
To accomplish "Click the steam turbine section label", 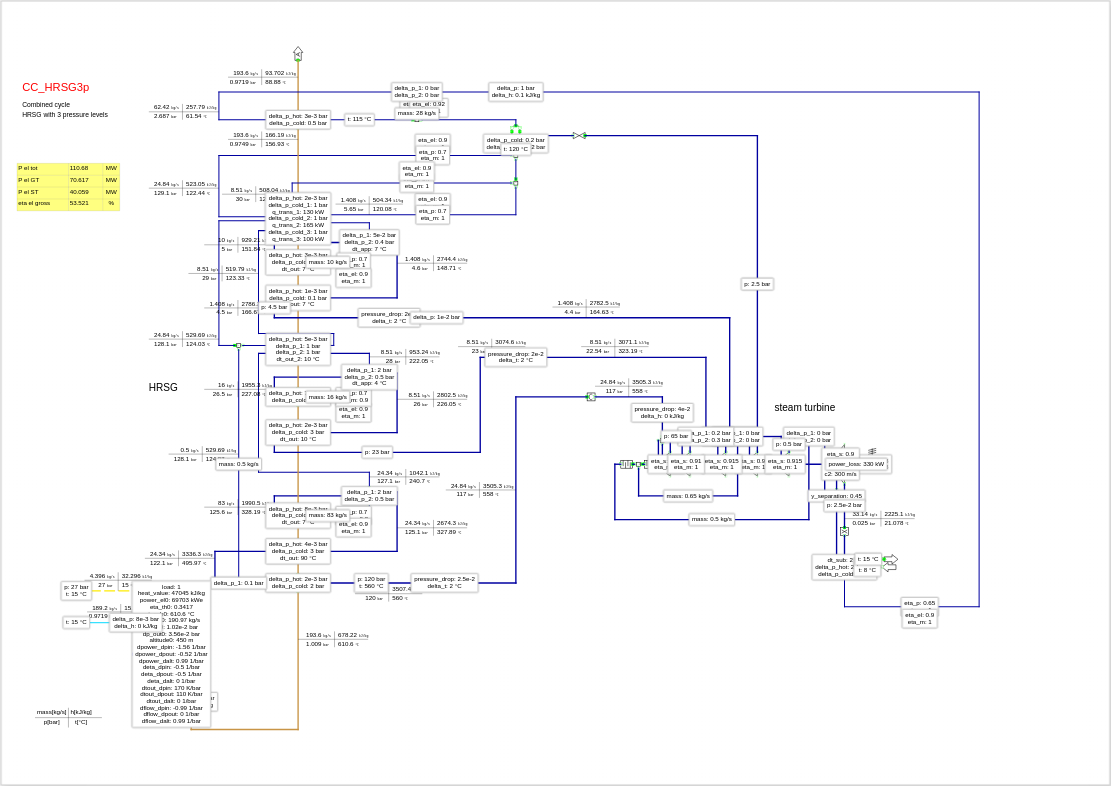I will click(804, 407).
